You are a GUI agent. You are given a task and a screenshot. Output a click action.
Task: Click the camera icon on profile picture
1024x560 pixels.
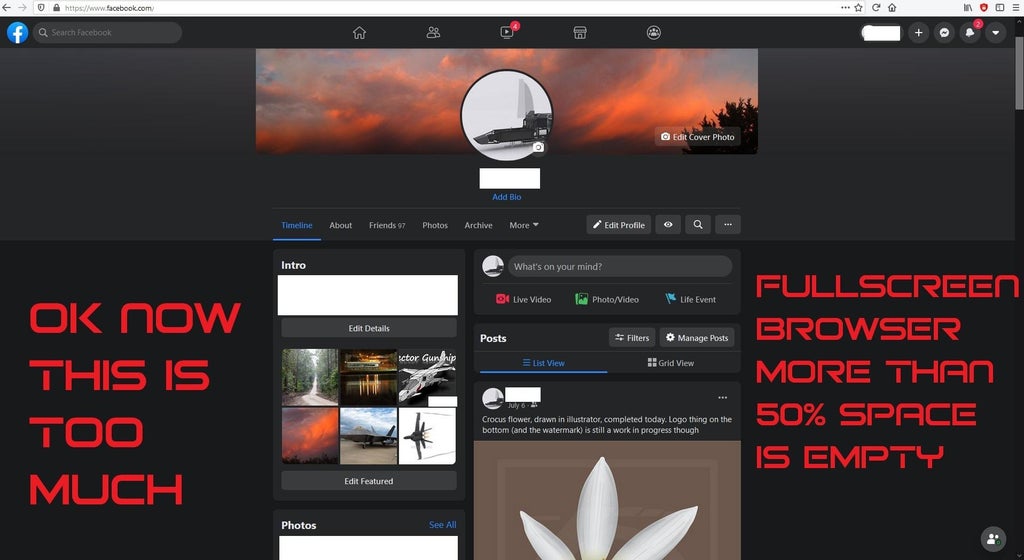(x=538, y=148)
